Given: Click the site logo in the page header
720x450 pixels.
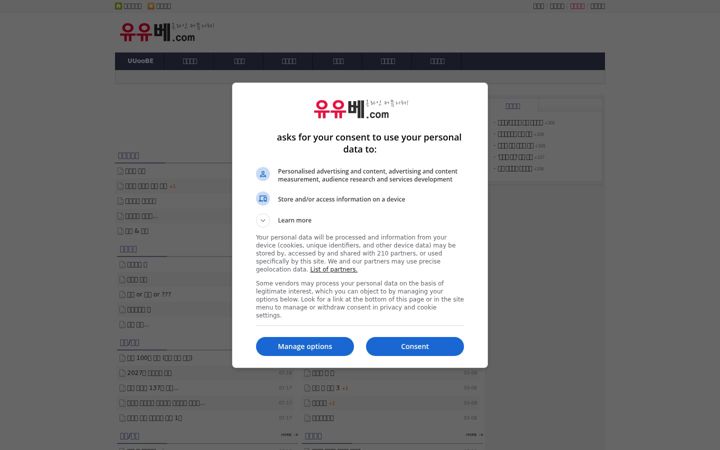Looking at the screenshot, I should pos(167,32).
